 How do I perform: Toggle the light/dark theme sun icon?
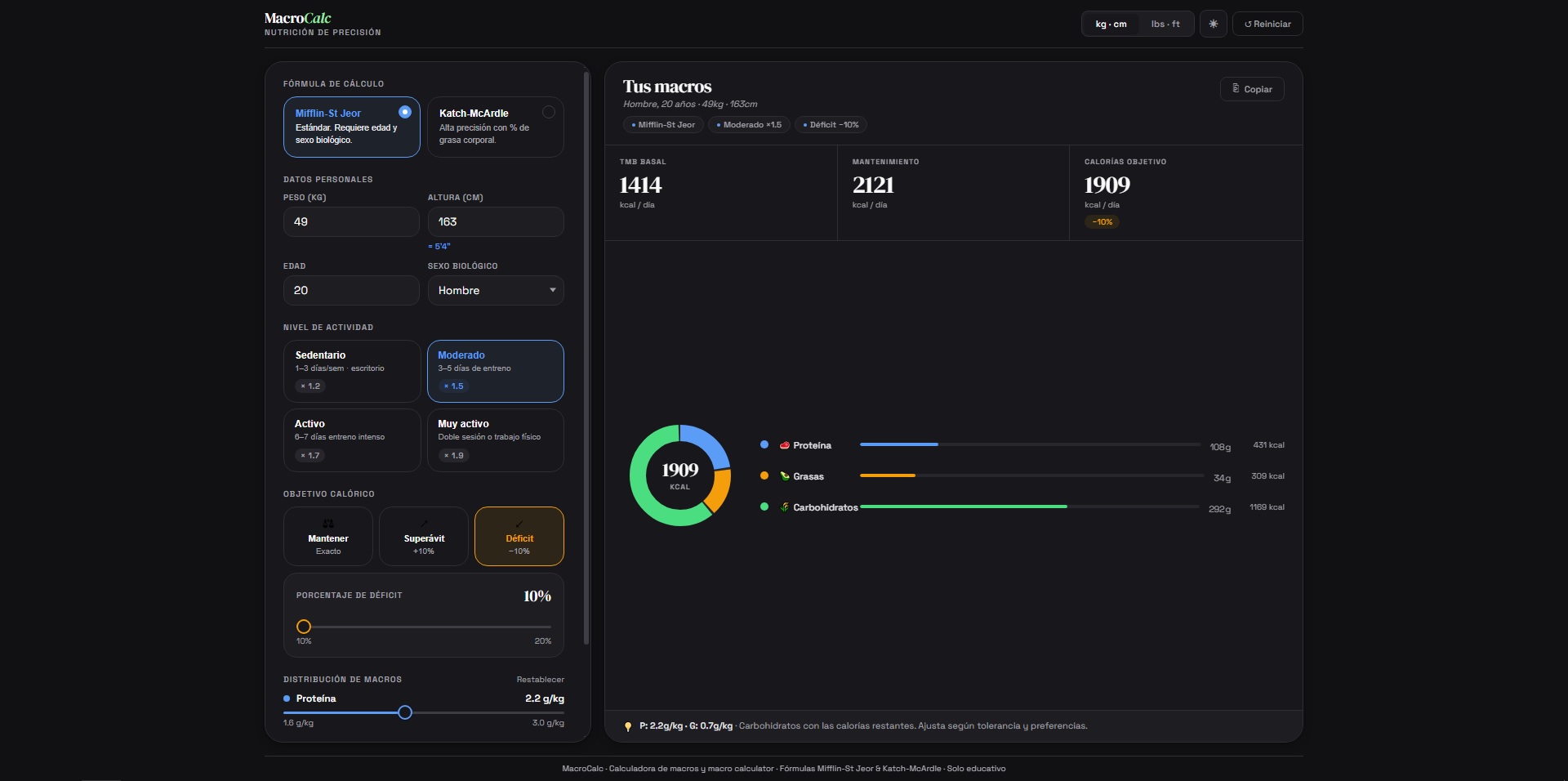click(1213, 24)
